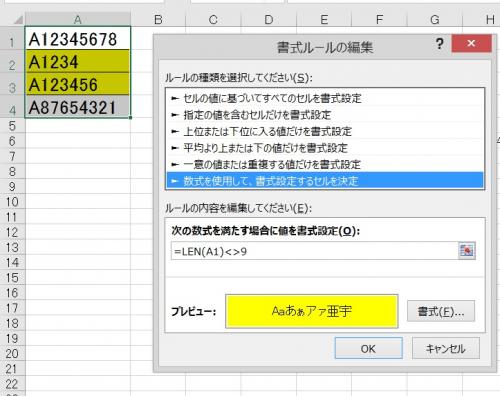Select column D header
Image resolution: width=500 pixels, height=396 pixels.
(x=269, y=20)
